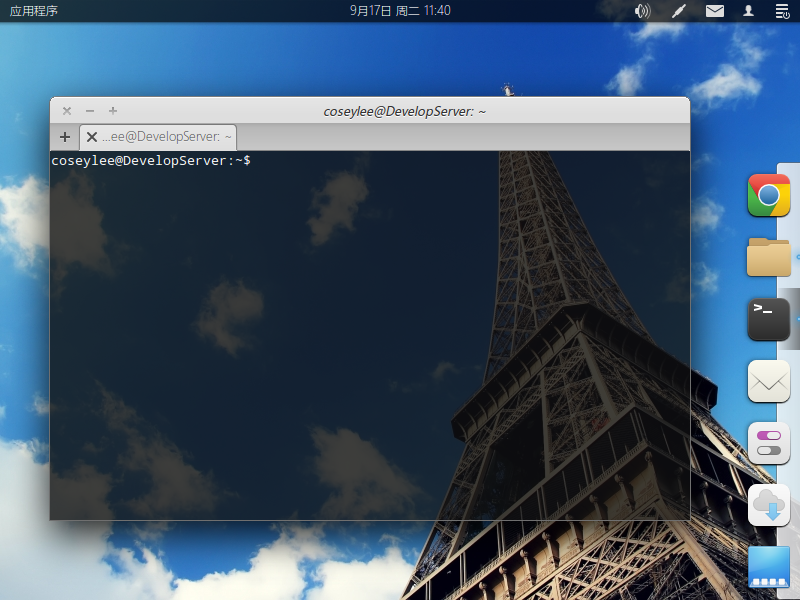Open the system settings switches icon
The height and width of the screenshot is (600, 800).
click(x=768, y=443)
